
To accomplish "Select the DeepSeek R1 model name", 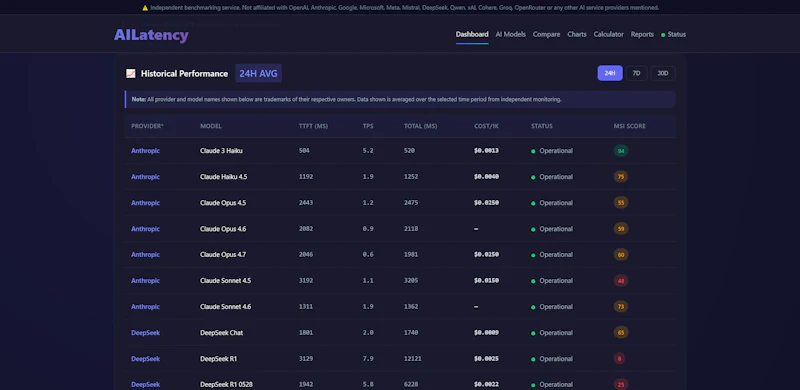I will [218, 358].
